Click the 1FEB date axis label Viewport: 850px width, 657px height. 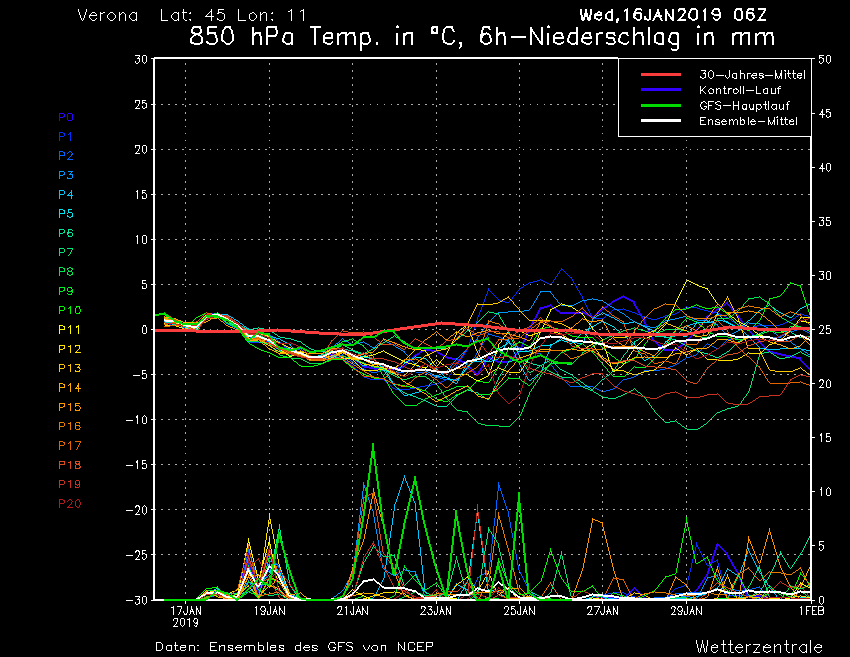[x=811, y=609]
